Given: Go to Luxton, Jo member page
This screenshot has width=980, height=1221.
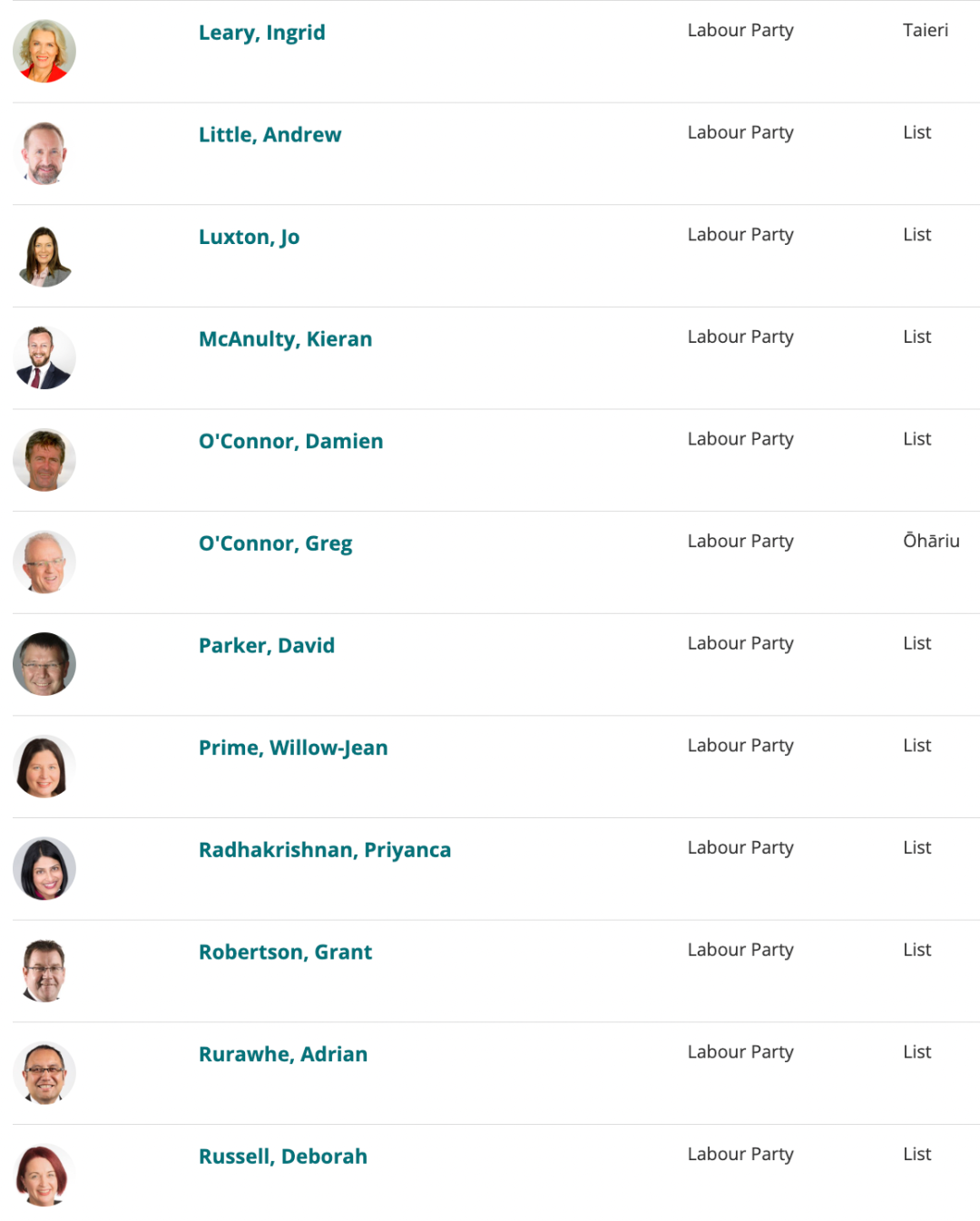Looking at the screenshot, I should (250, 237).
